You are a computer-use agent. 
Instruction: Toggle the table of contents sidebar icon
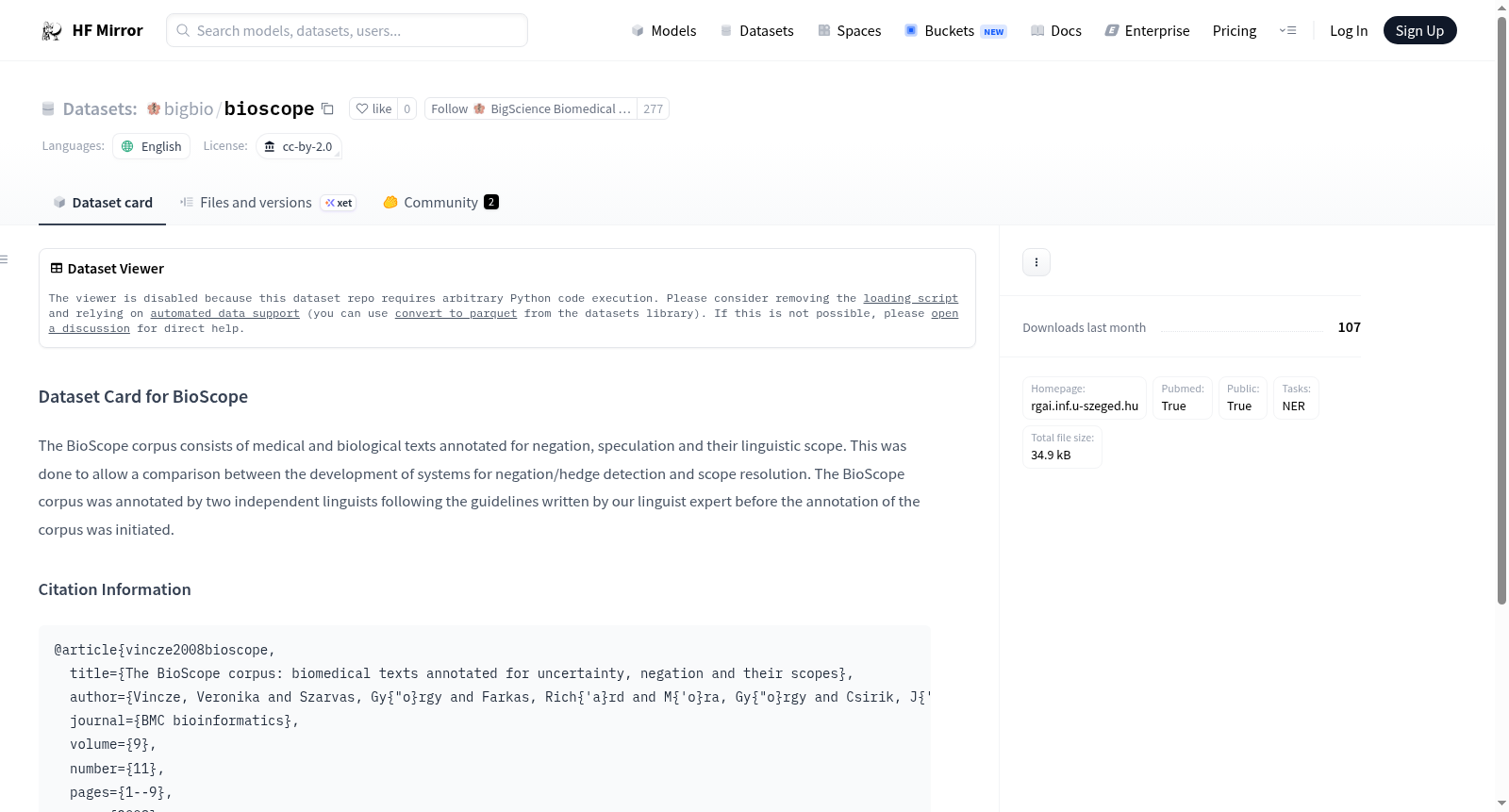(5, 259)
